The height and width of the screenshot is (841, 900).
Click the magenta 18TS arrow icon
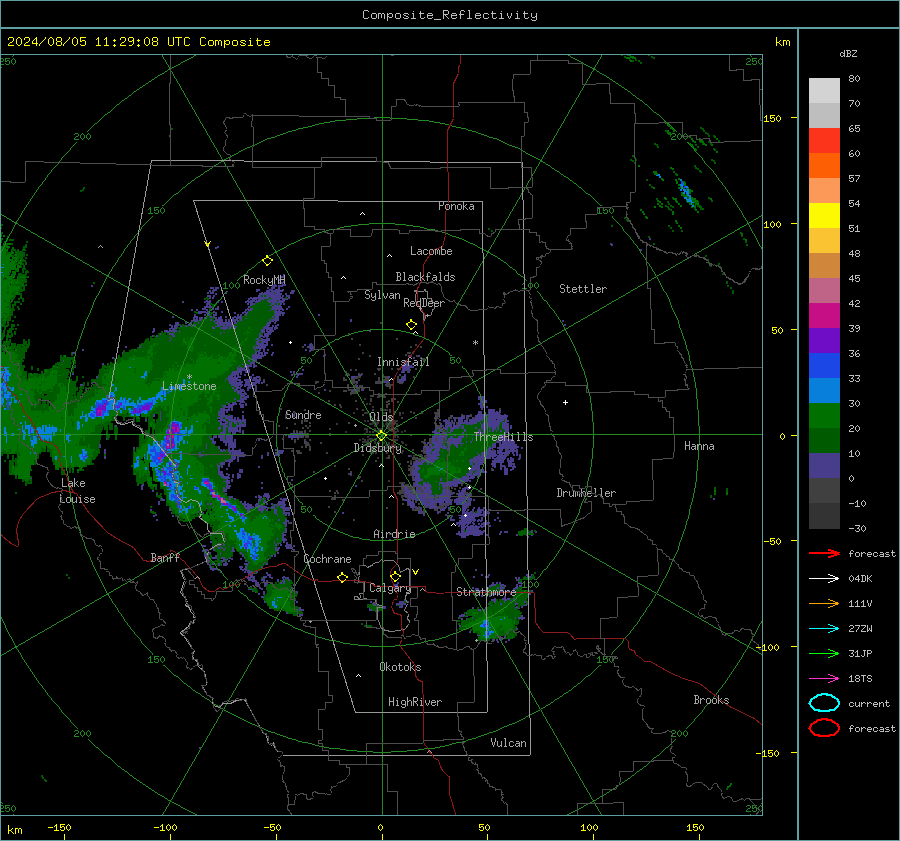click(824, 679)
